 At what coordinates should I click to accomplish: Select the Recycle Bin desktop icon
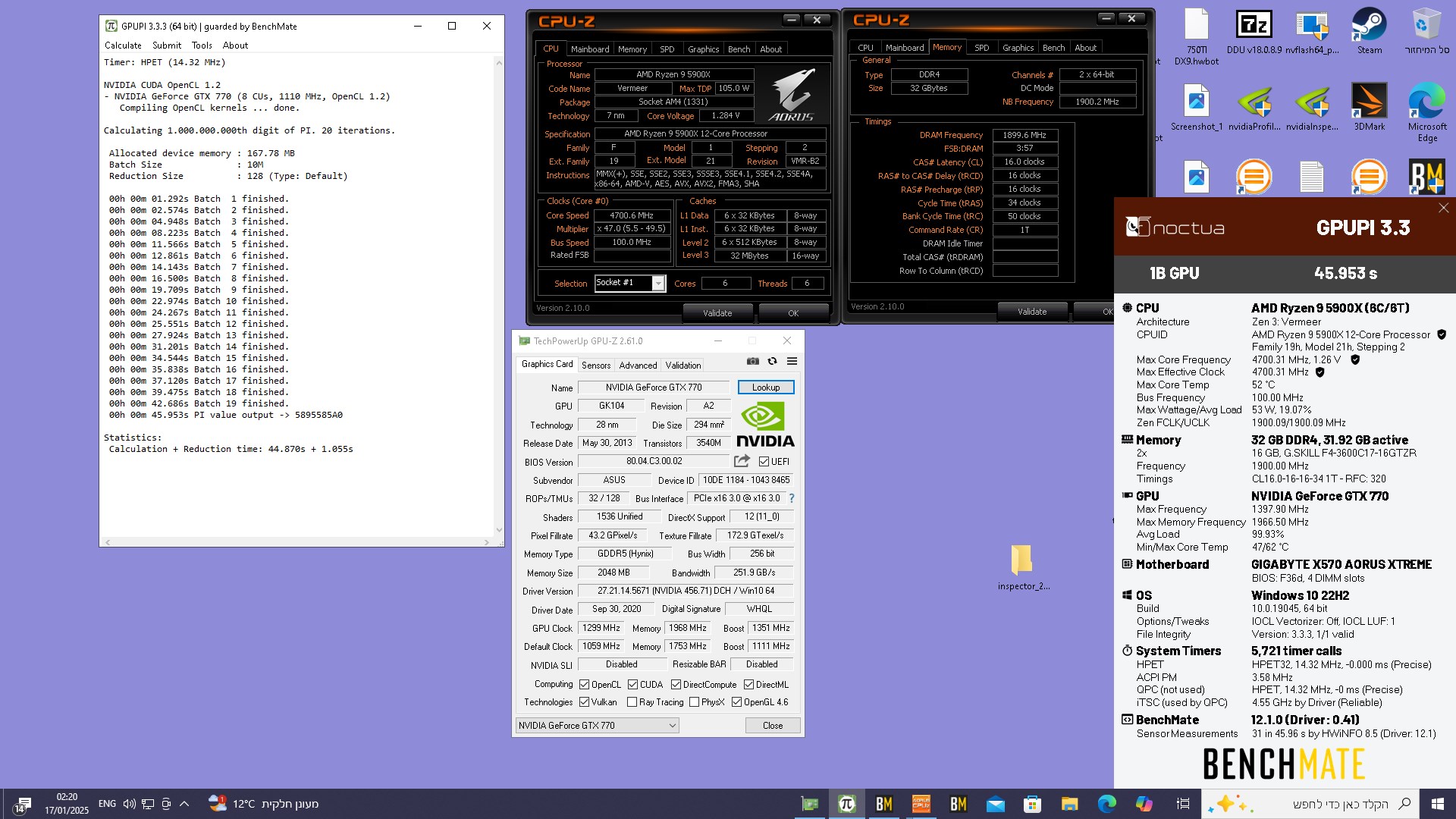point(1426,32)
